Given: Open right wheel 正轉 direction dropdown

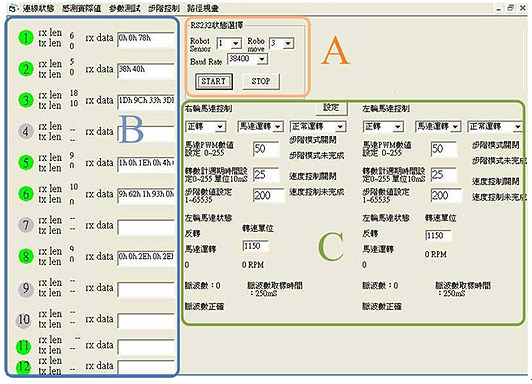Looking at the screenshot, I should pyautogui.click(x=206, y=127).
